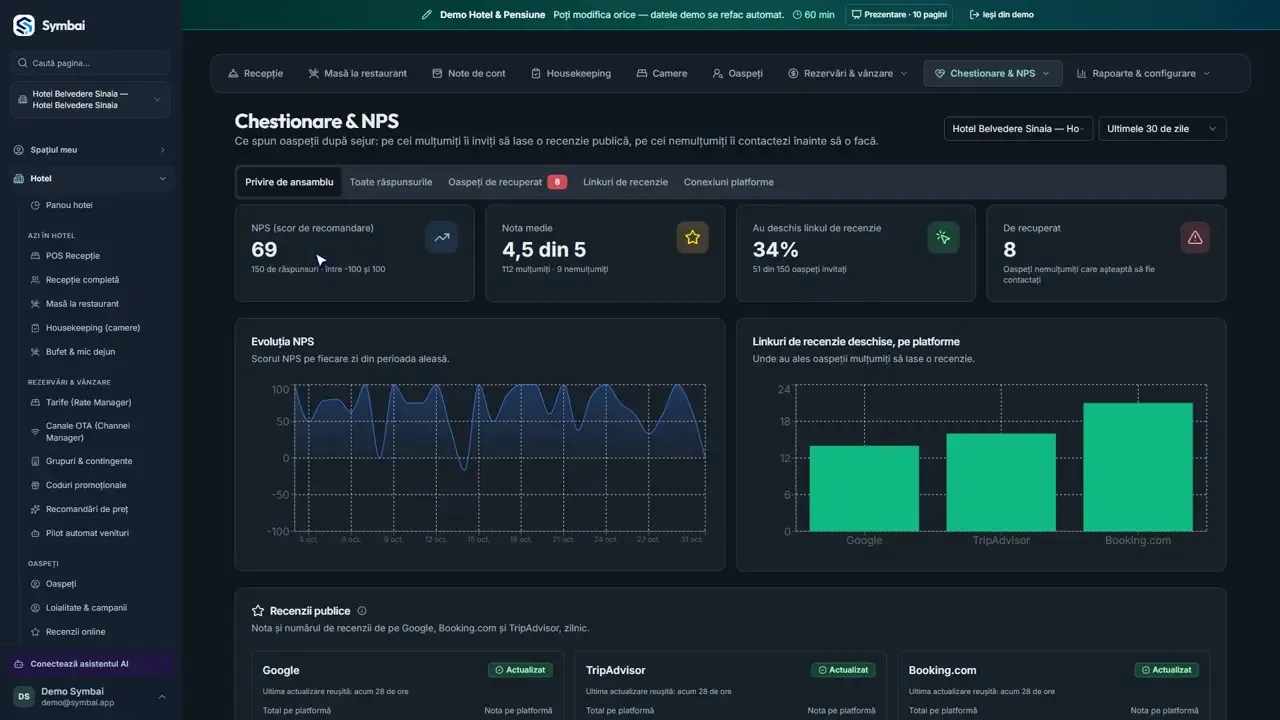1280x720 pixels.
Task: Open the Rapoarte & configurare dropdown menu
Action: 1143,73
